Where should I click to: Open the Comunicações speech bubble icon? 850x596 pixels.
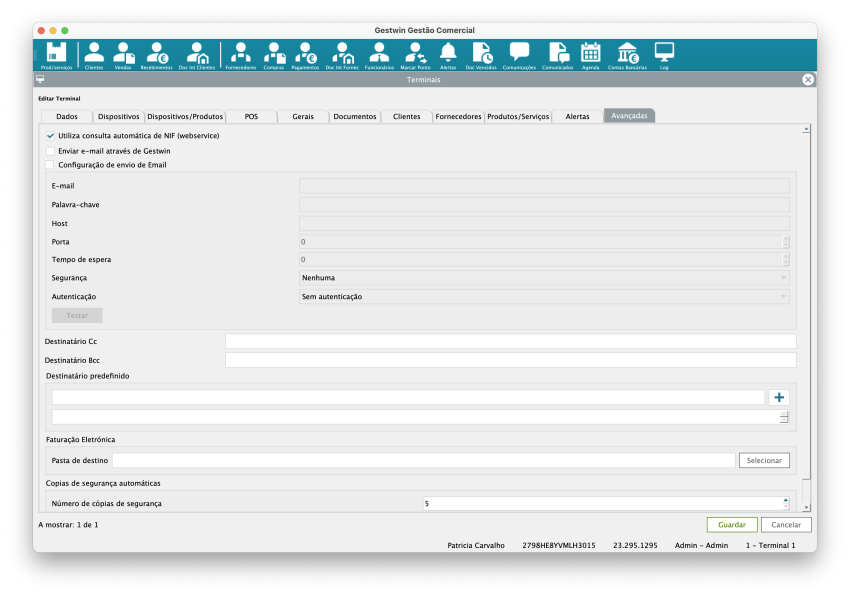[519, 55]
